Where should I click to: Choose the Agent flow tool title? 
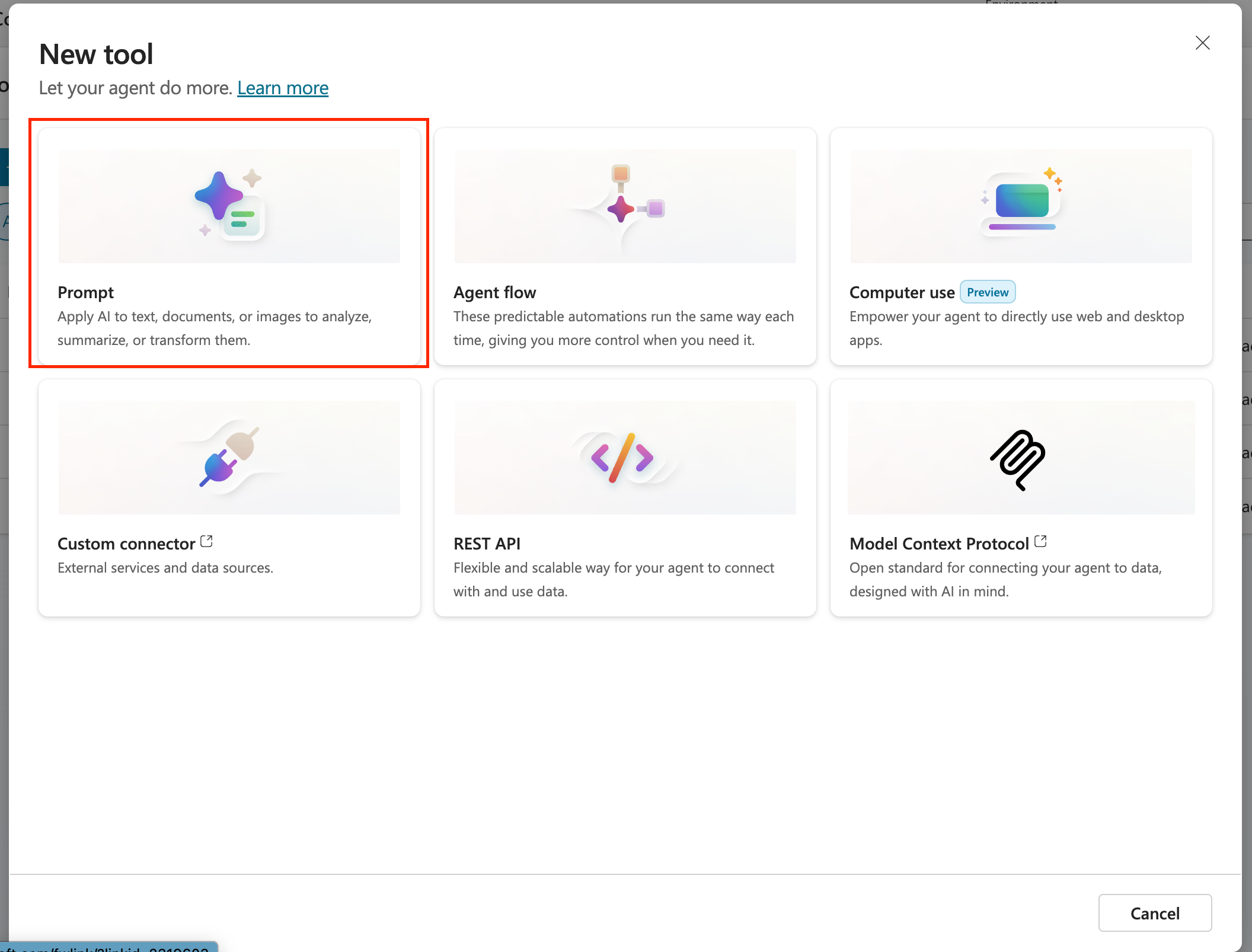pyautogui.click(x=494, y=293)
